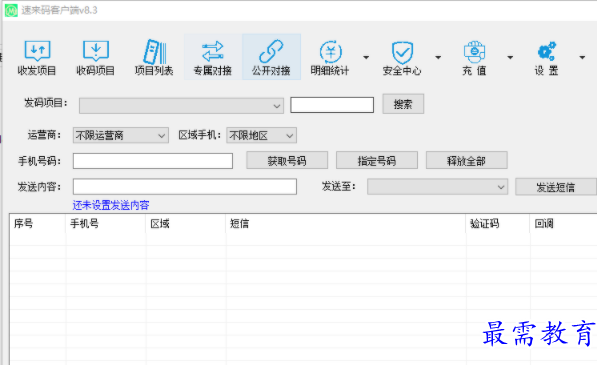Focus the 发送内容 input field
Screen dimensions: 604x365
[x=185, y=187]
